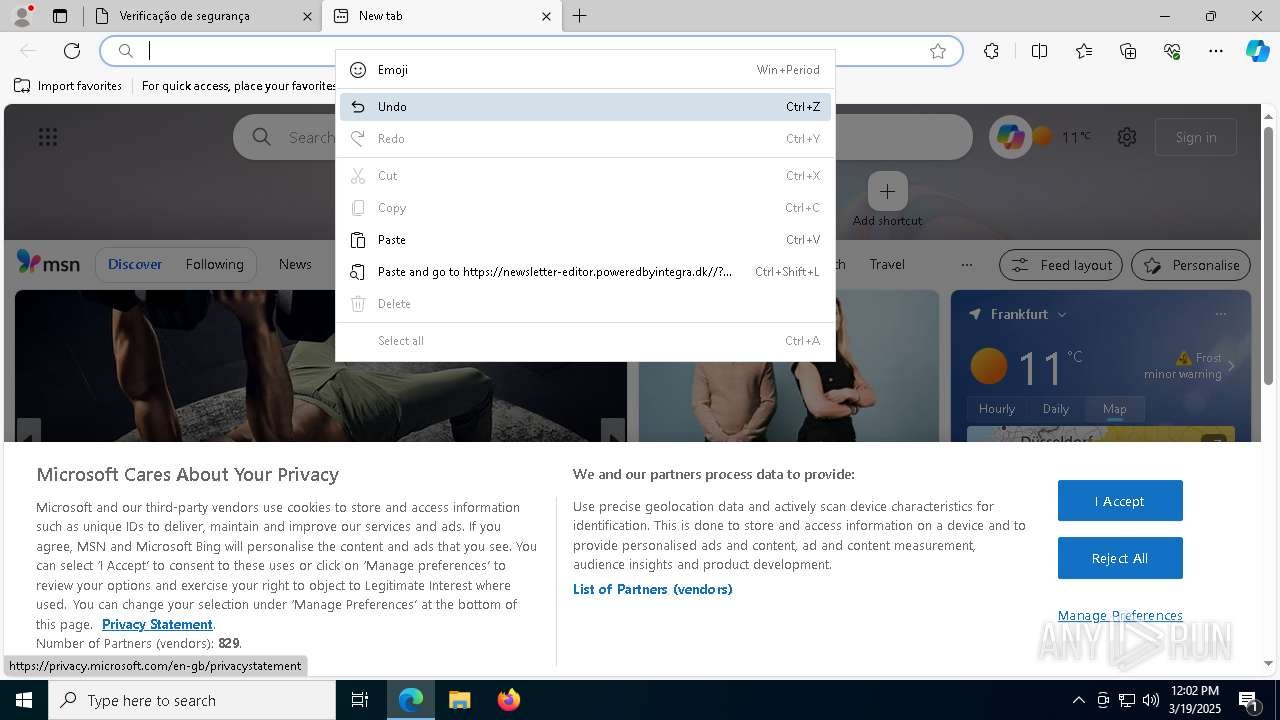Image resolution: width=1280 pixels, height=720 pixels.
Task: Close the Verificação de segurança tab
Action: pyautogui.click(x=307, y=16)
